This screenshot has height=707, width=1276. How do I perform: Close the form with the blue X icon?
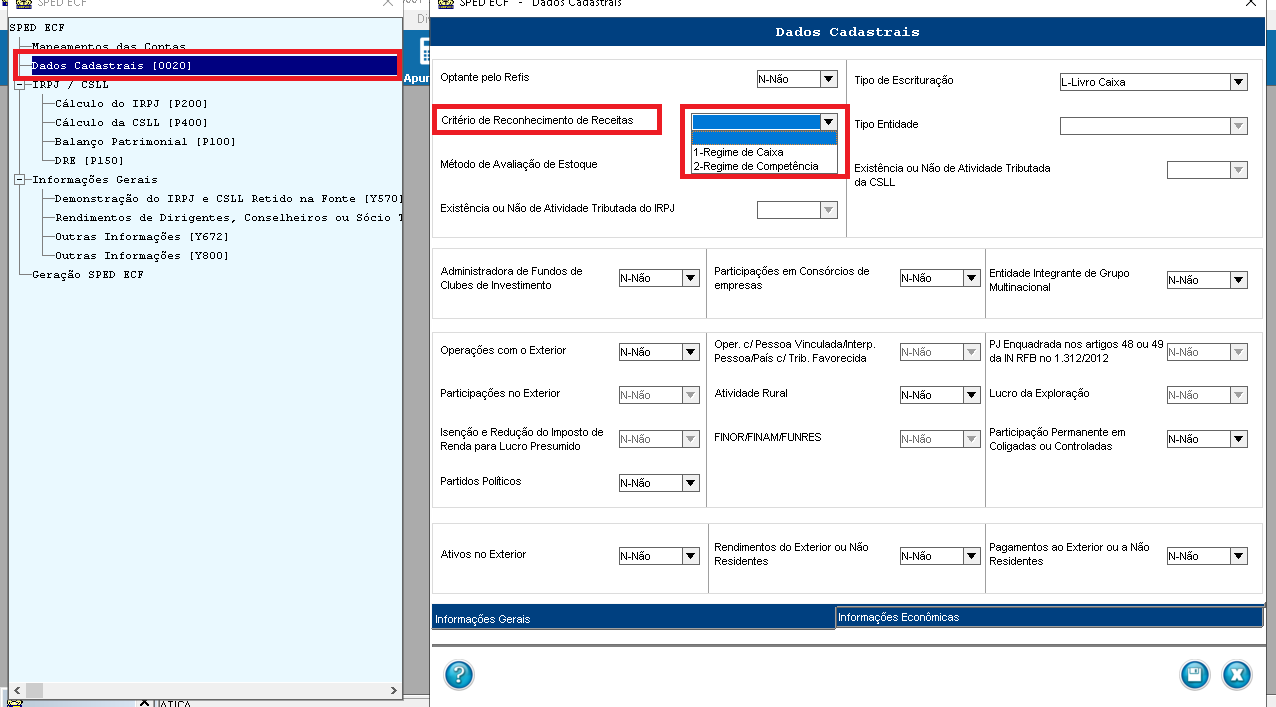pos(1237,674)
